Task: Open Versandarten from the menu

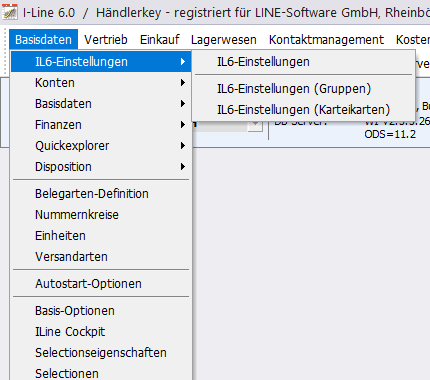Action: [101, 257]
